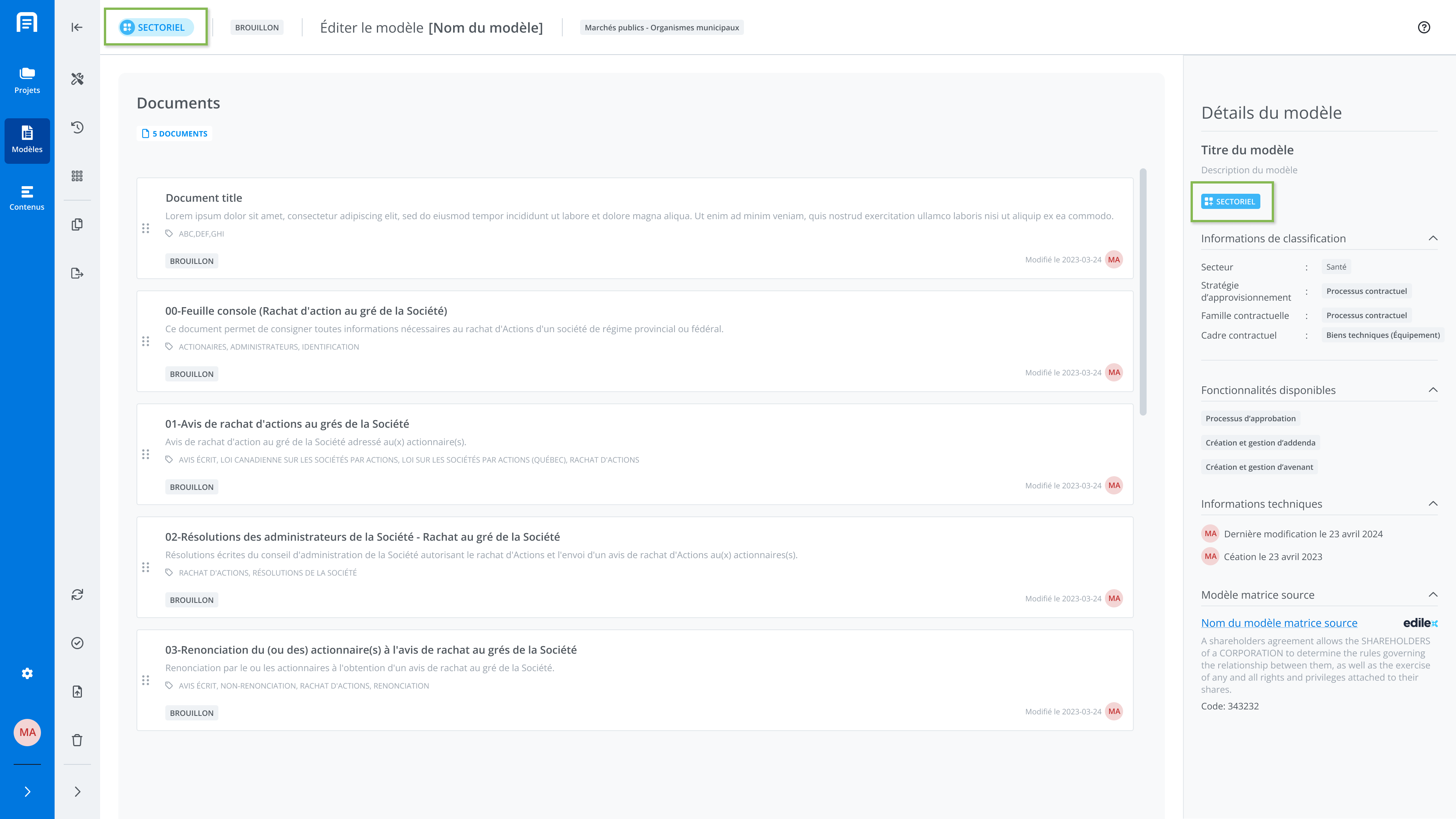
Task: Click the SECTORIEL badge in details panel
Action: click(x=1230, y=202)
